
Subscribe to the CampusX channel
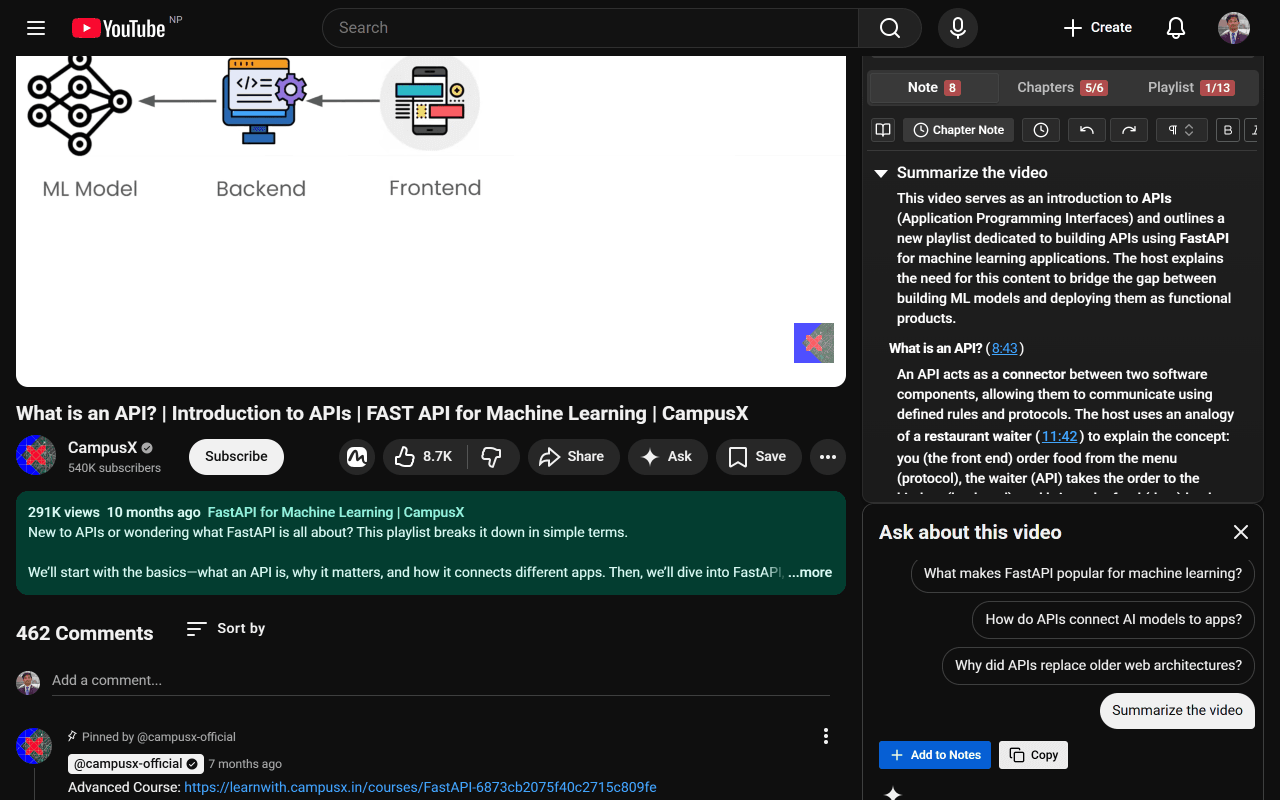coord(236,456)
